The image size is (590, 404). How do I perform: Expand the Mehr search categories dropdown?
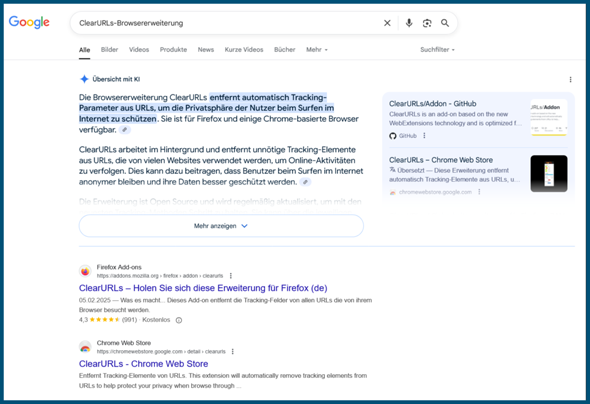(317, 50)
